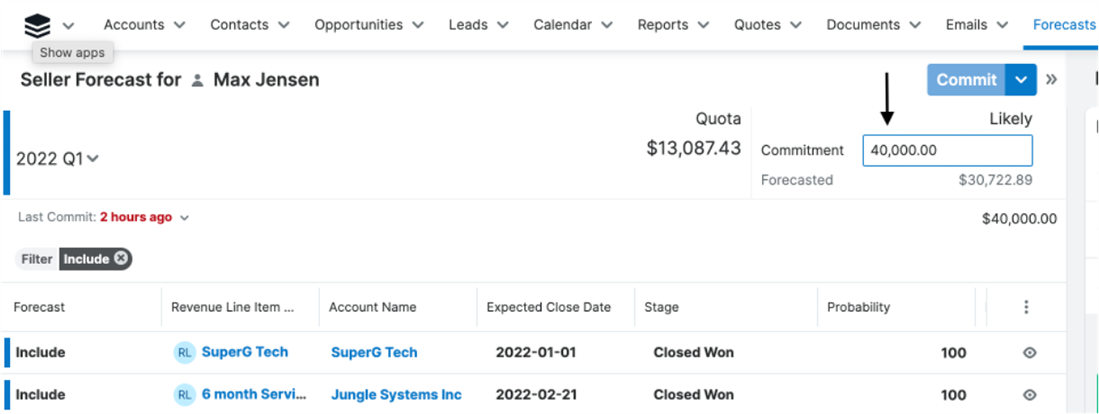This screenshot has width=1099, height=414.
Task: Click the double chevron collapse sidebar icon
Action: 1051,80
